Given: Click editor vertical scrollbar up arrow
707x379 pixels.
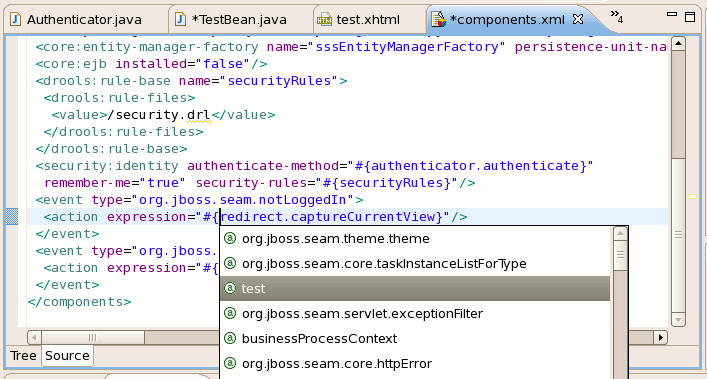Looking at the screenshot, I should (x=678, y=44).
